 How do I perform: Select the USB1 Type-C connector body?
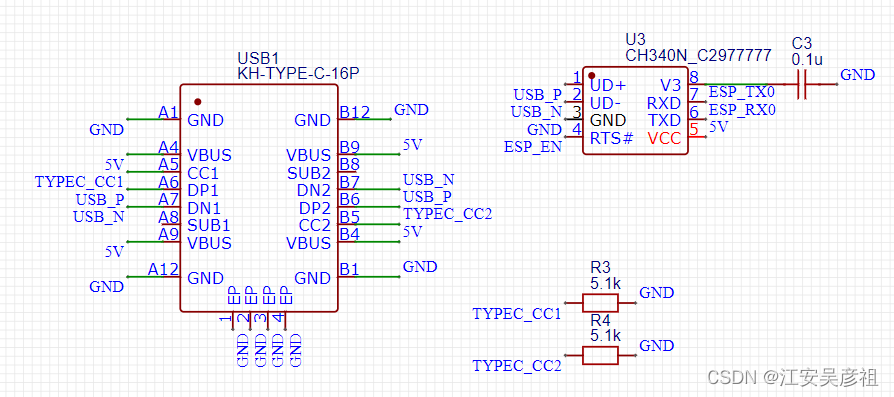click(259, 198)
